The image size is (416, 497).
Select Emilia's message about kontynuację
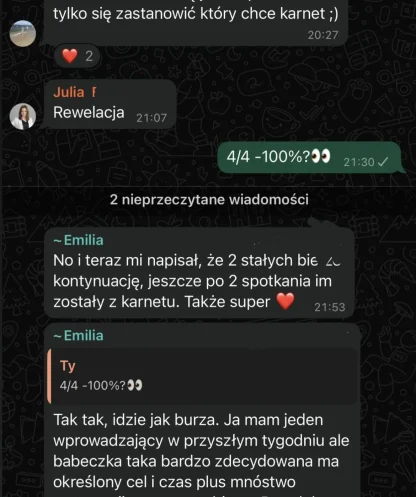tap(199, 273)
